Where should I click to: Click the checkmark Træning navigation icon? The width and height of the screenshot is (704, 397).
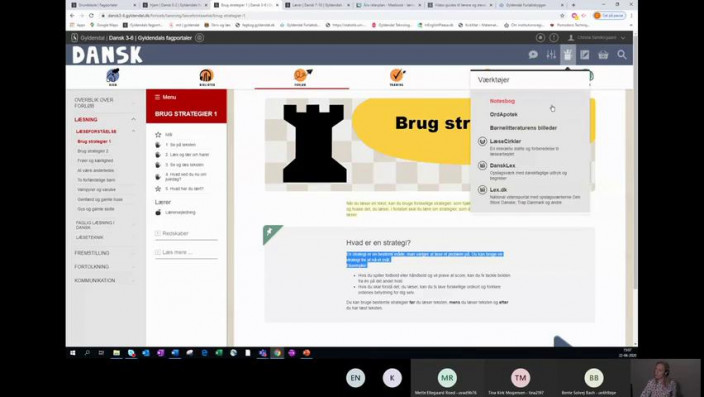coord(397,77)
